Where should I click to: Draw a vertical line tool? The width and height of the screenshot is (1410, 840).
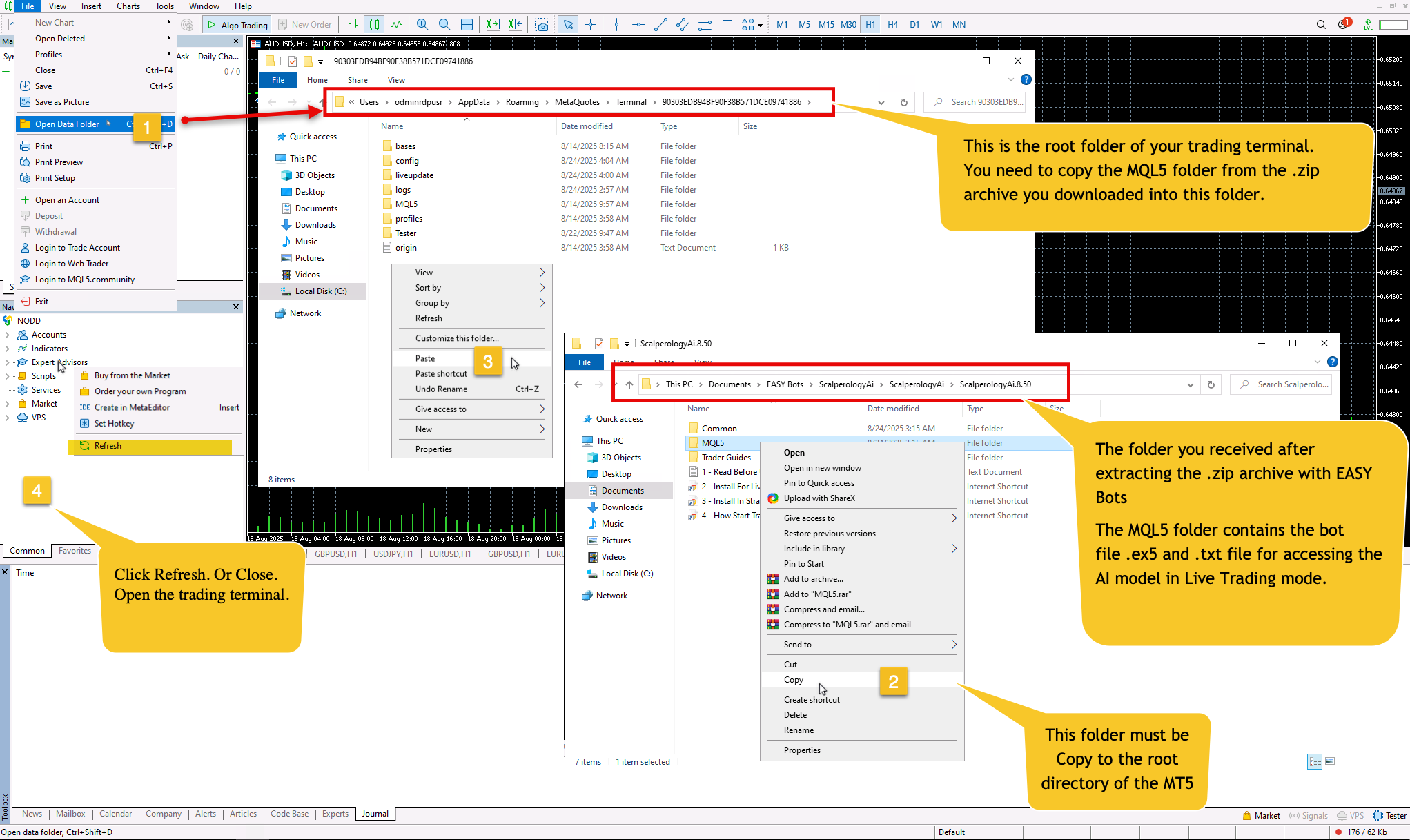point(616,25)
